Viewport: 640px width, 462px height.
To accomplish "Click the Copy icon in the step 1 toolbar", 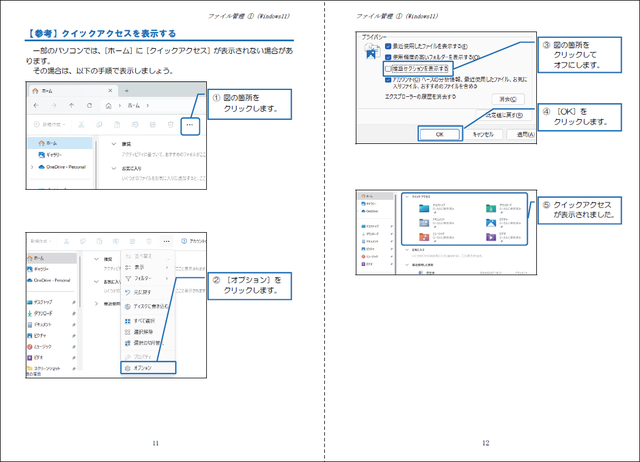I will pyautogui.click(x=99, y=124).
